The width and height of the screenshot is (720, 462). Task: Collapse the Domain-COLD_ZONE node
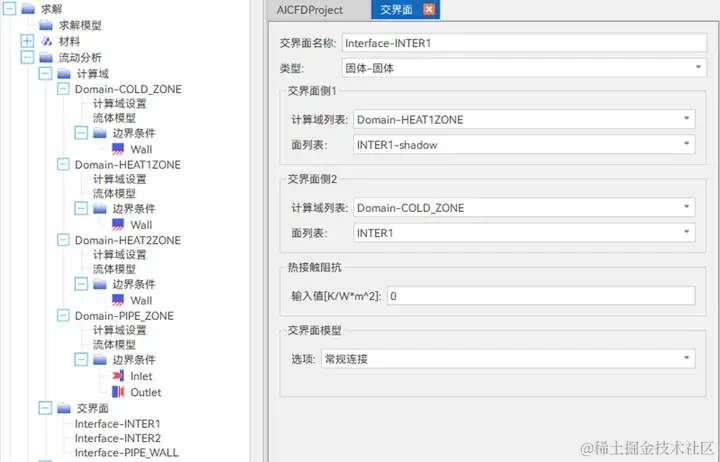[x=63, y=89]
